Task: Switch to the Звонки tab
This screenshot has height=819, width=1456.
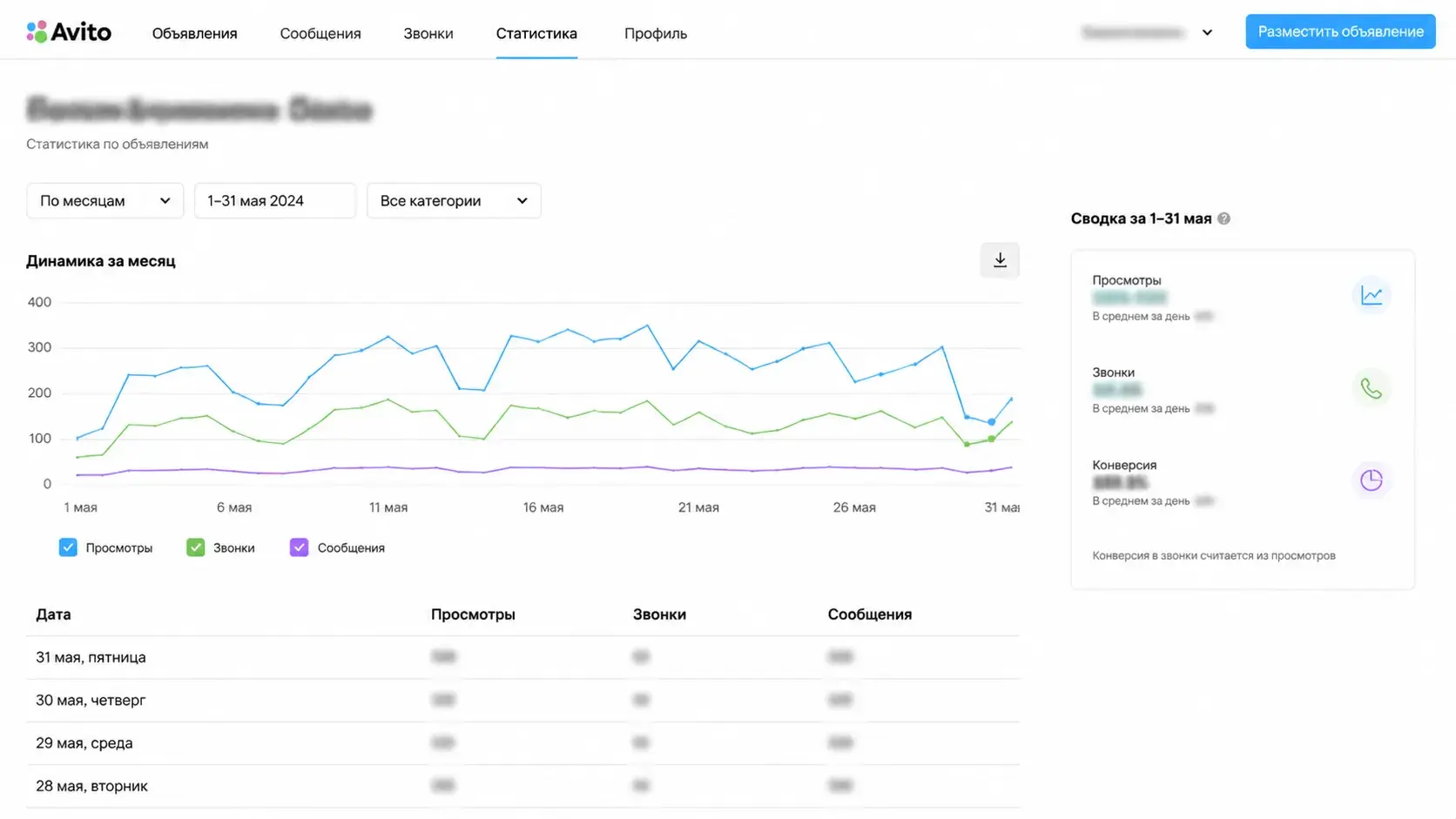Action: [x=428, y=33]
